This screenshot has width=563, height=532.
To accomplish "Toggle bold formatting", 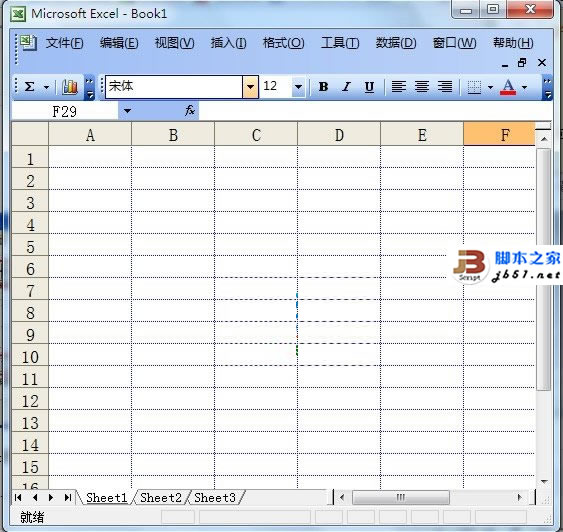I will (x=323, y=87).
